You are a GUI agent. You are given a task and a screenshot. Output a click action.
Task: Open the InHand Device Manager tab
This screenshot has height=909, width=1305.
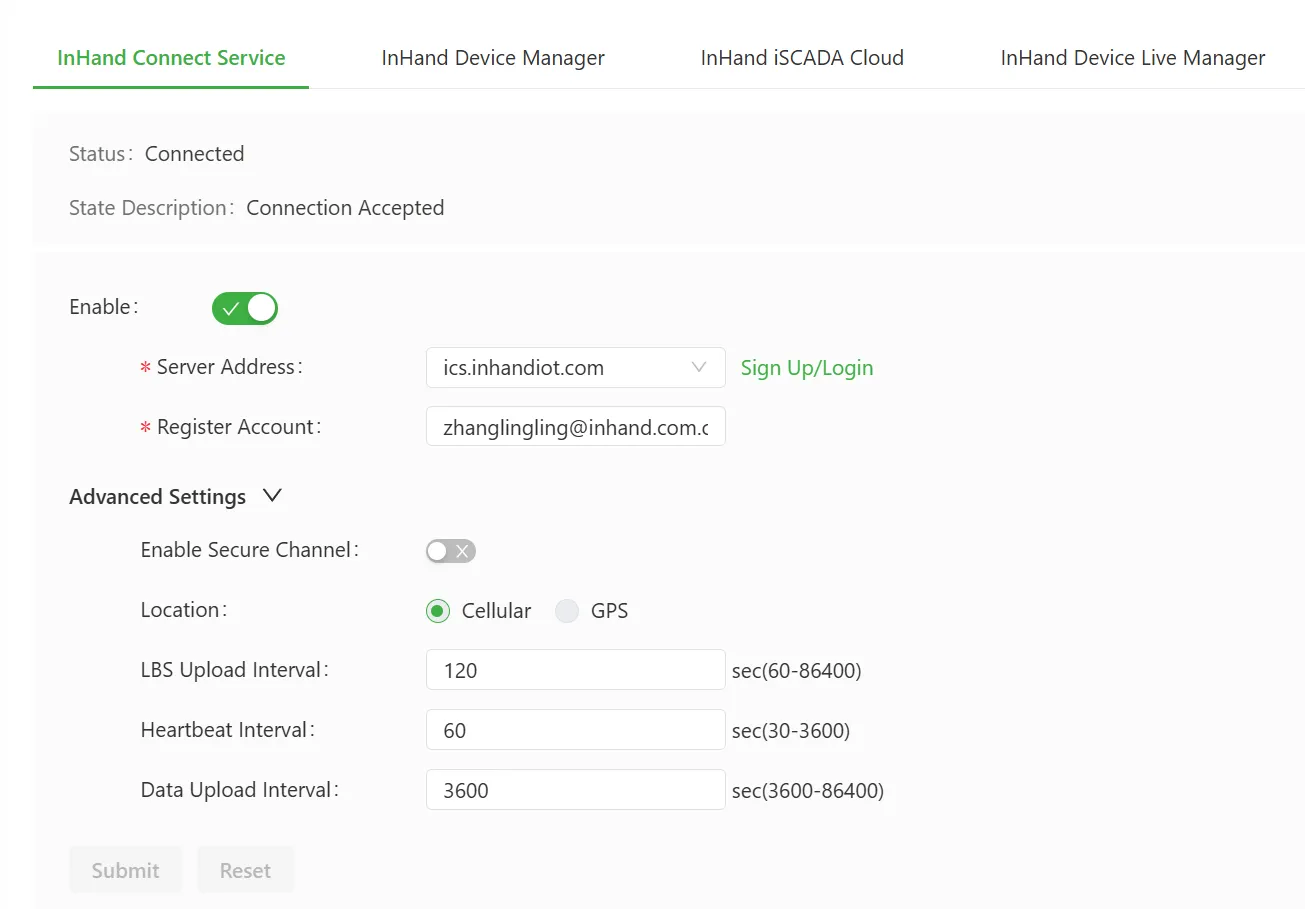tap(493, 58)
